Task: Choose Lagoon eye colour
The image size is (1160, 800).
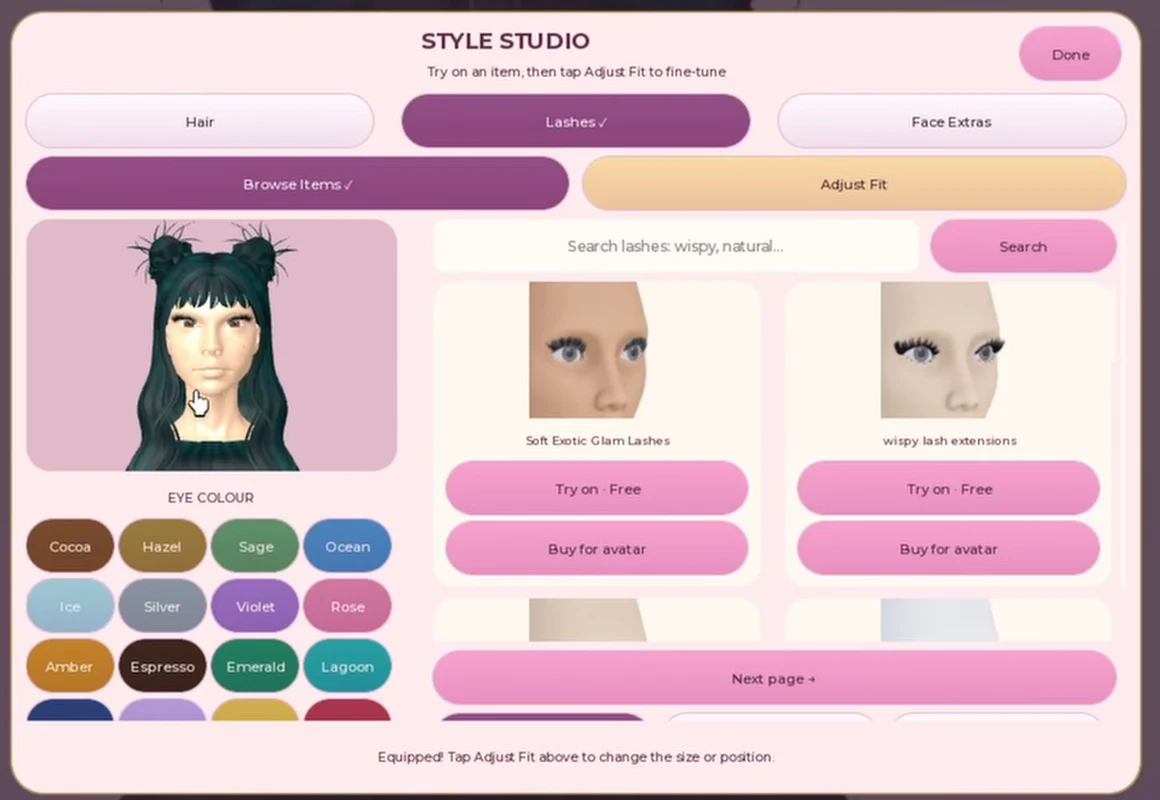Action: point(348,666)
